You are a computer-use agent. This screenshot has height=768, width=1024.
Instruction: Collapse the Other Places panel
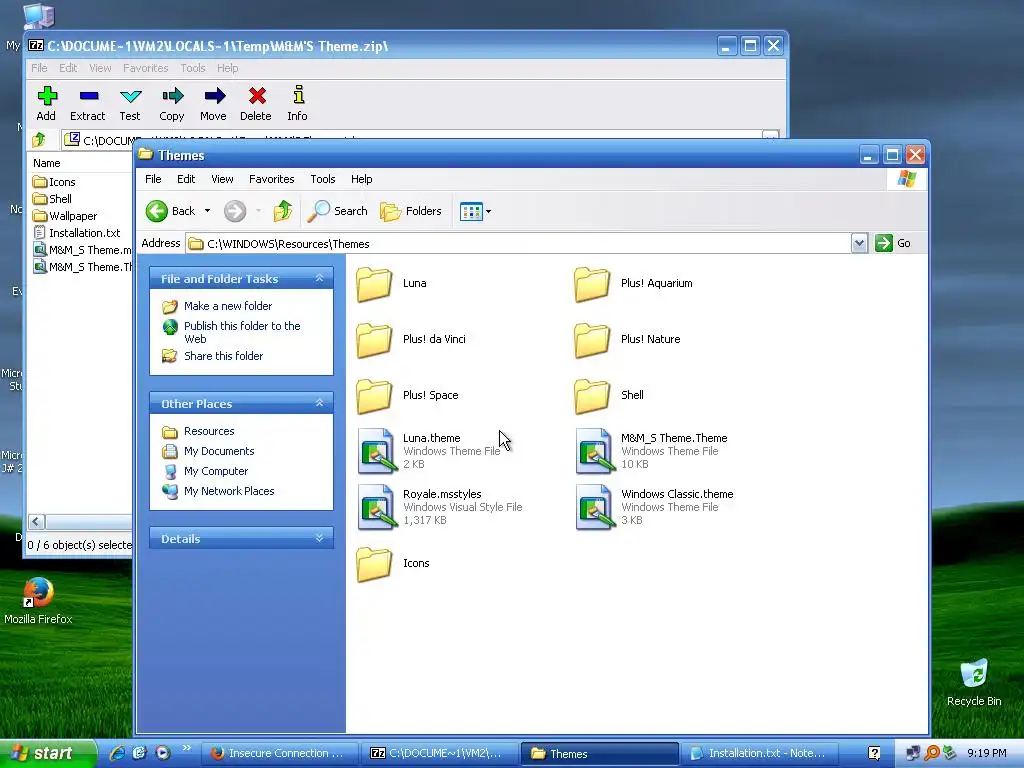319,403
